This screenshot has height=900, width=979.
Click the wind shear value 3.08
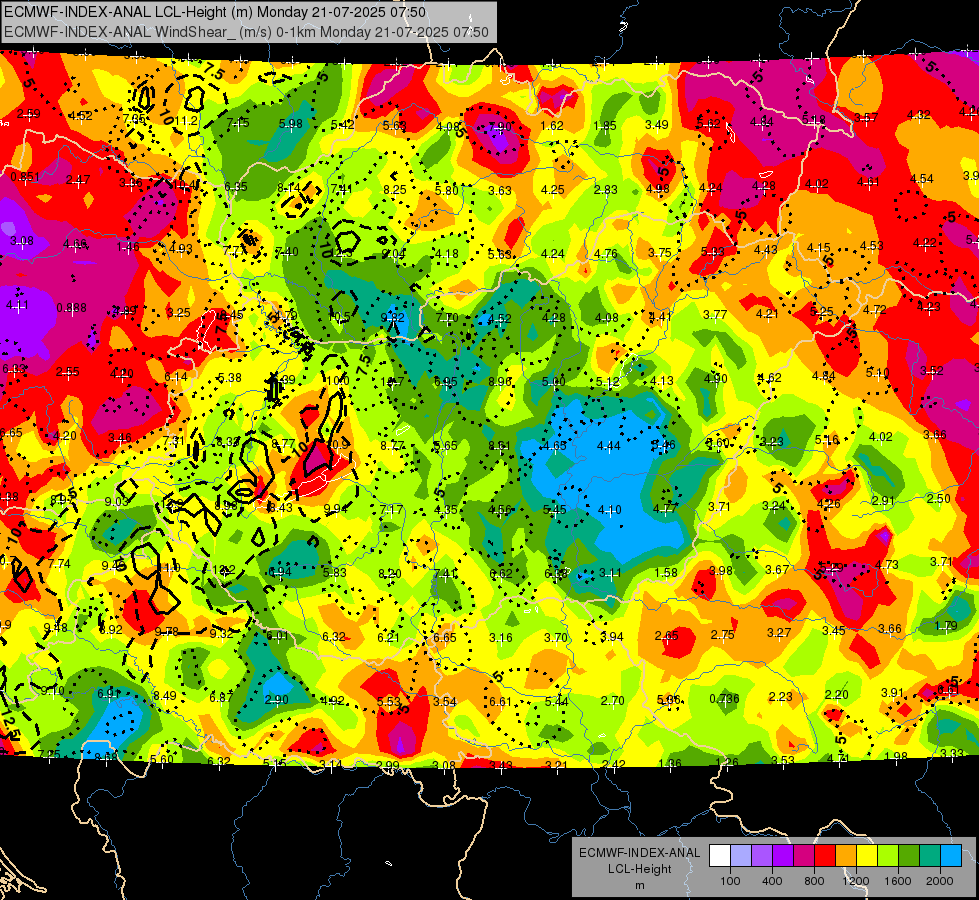coord(22,241)
